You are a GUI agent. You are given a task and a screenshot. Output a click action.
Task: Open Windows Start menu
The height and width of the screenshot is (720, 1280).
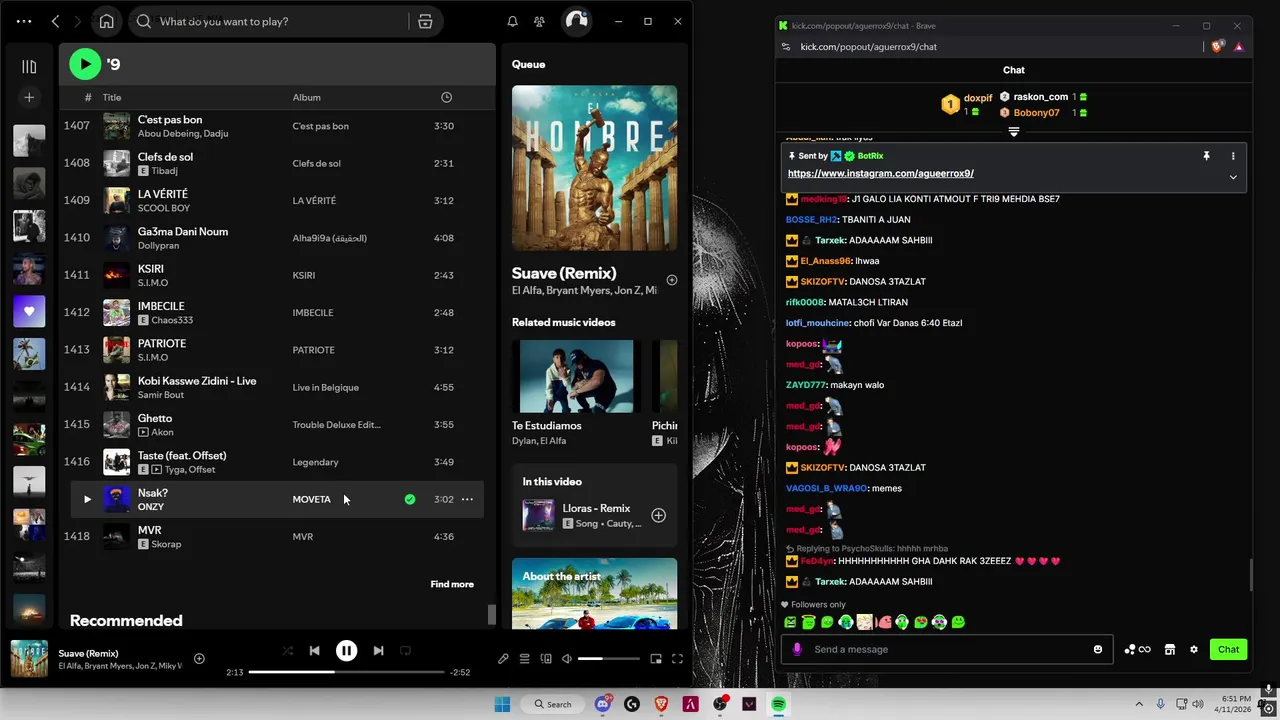(502, 704)
